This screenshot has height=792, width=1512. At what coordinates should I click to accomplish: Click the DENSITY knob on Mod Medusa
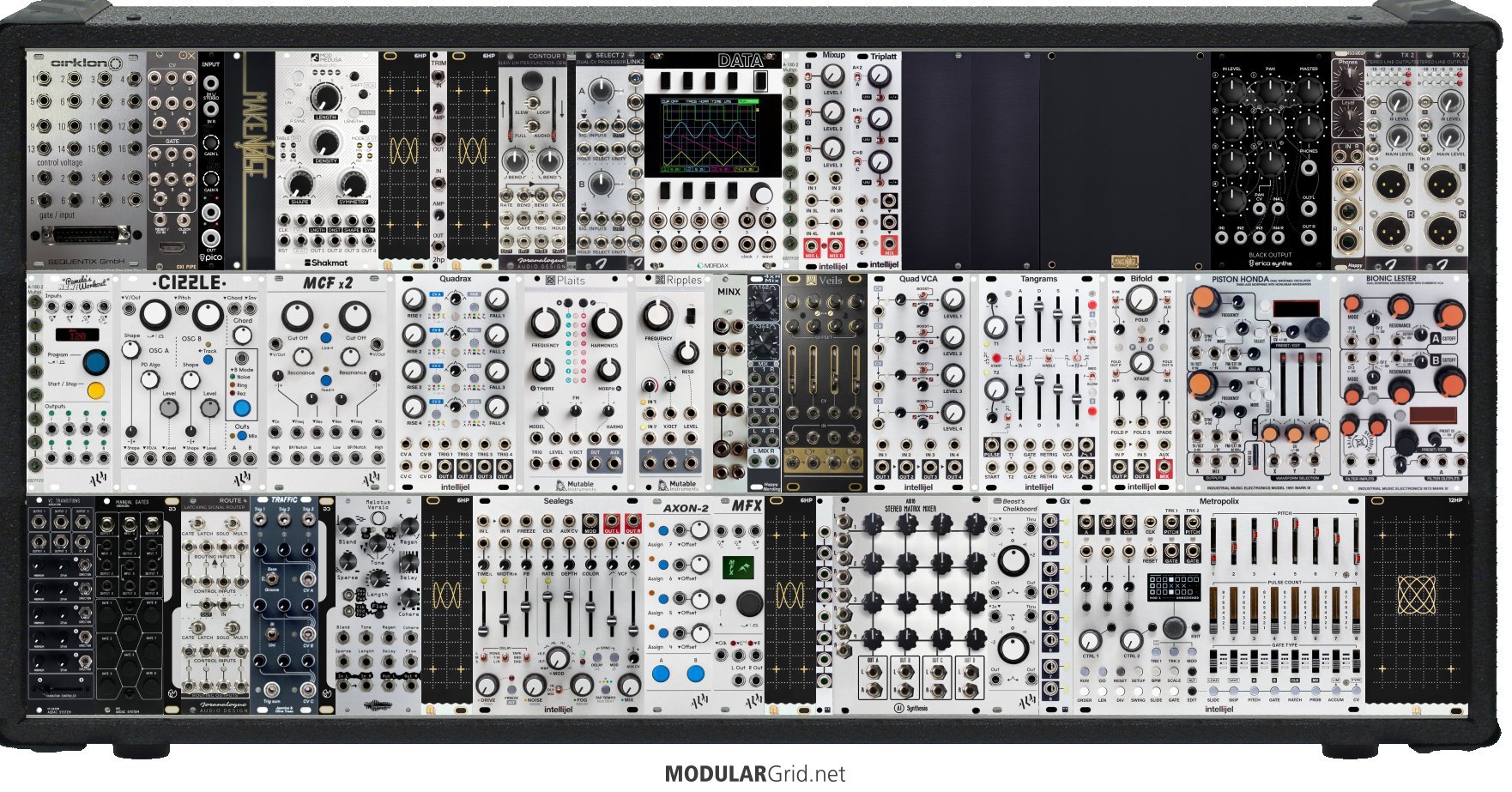coord(325,142)
